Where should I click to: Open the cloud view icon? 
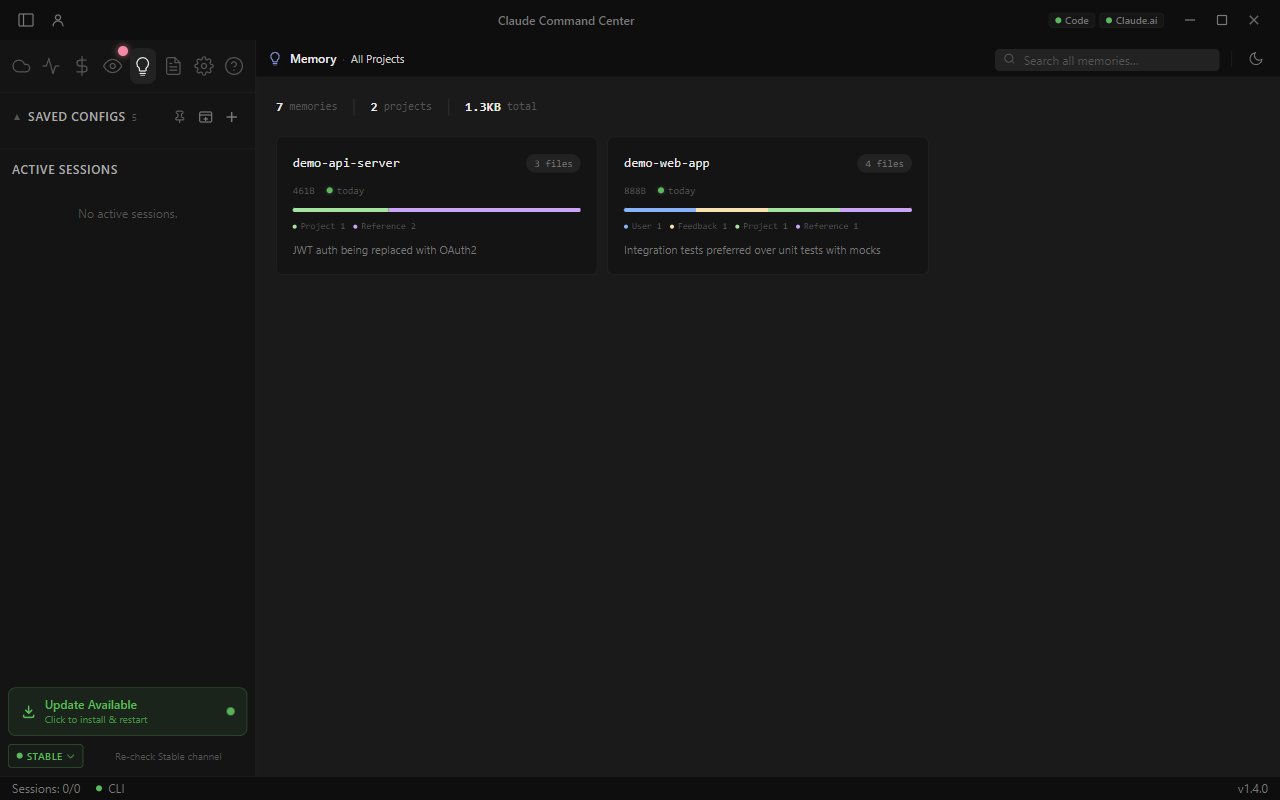[21, 66]
